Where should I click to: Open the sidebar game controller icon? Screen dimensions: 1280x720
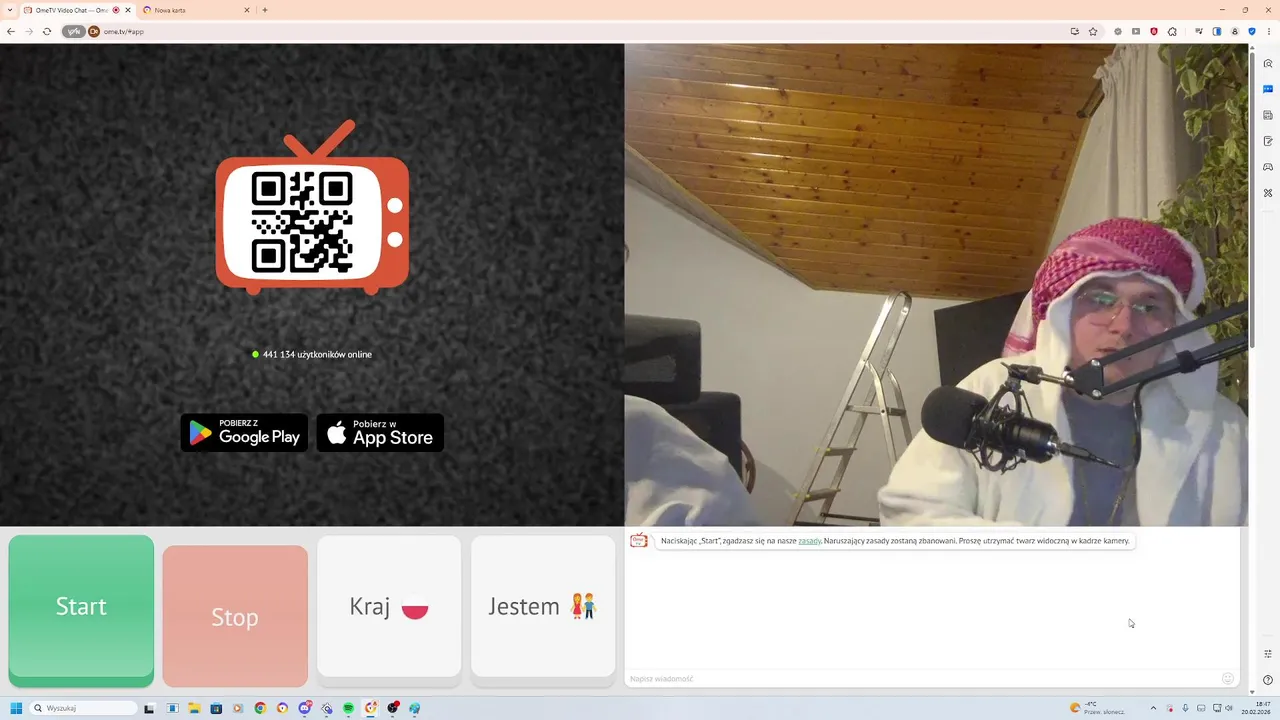point(1268,167)
